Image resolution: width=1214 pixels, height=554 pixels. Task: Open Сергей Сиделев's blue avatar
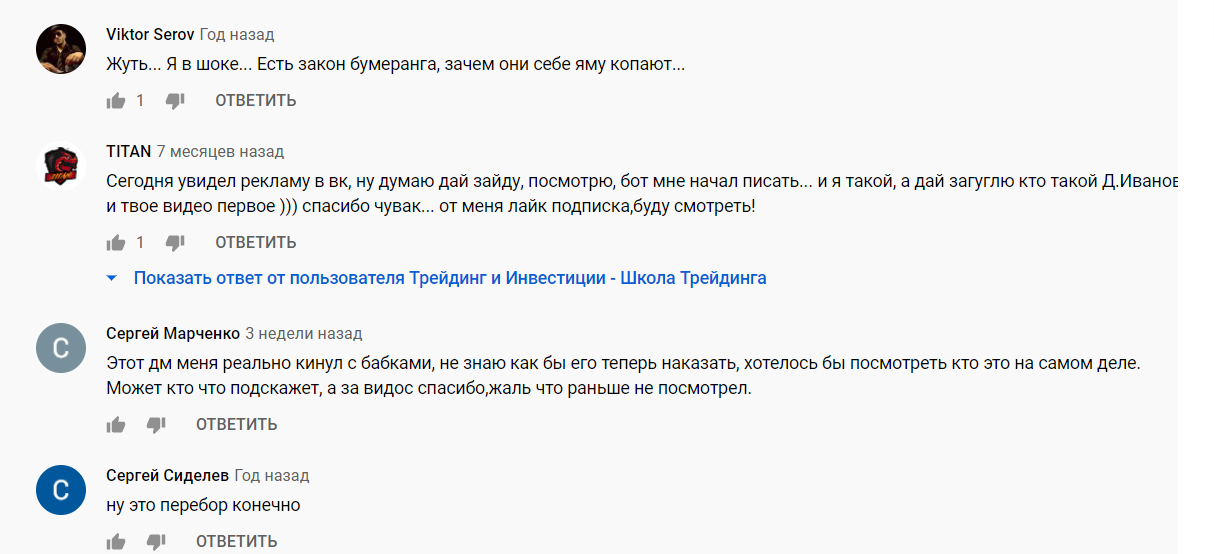point(60,491)
